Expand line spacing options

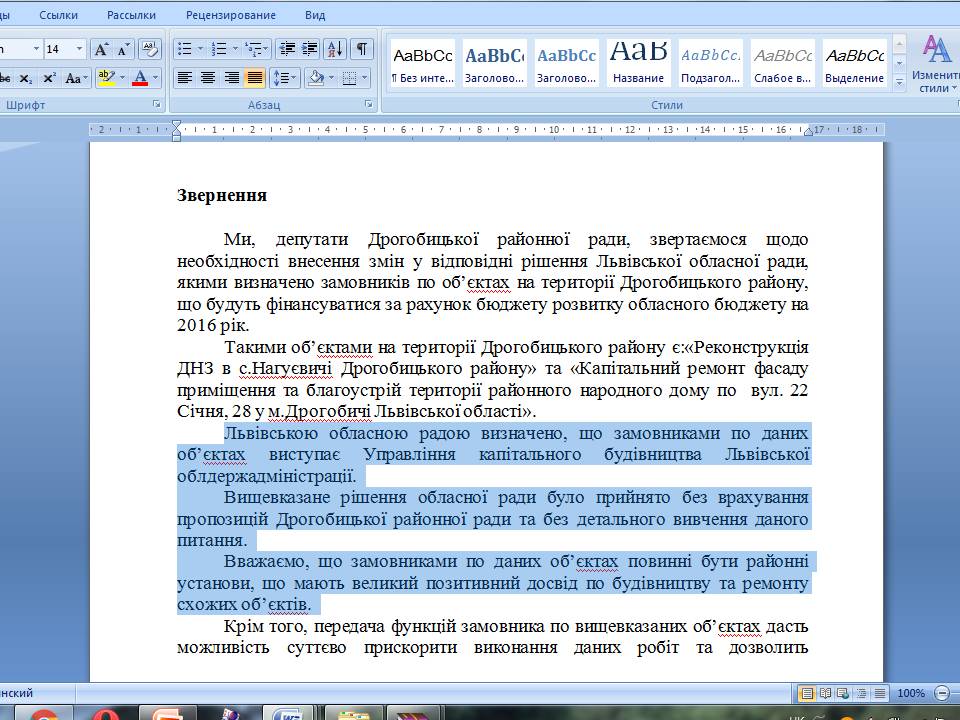[285, 78]
